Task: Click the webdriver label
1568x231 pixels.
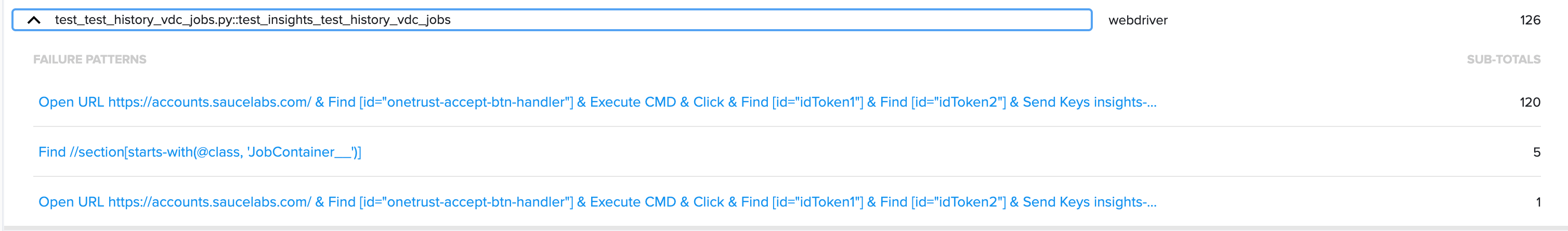Action: tap(1138, 20)
